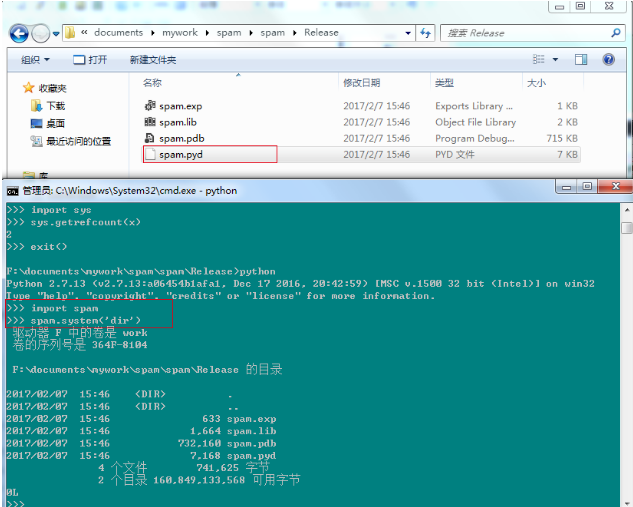Viewport: 633px width, 507px height.
Task: Select the spam.lib file icon
Action: (150, 122)
